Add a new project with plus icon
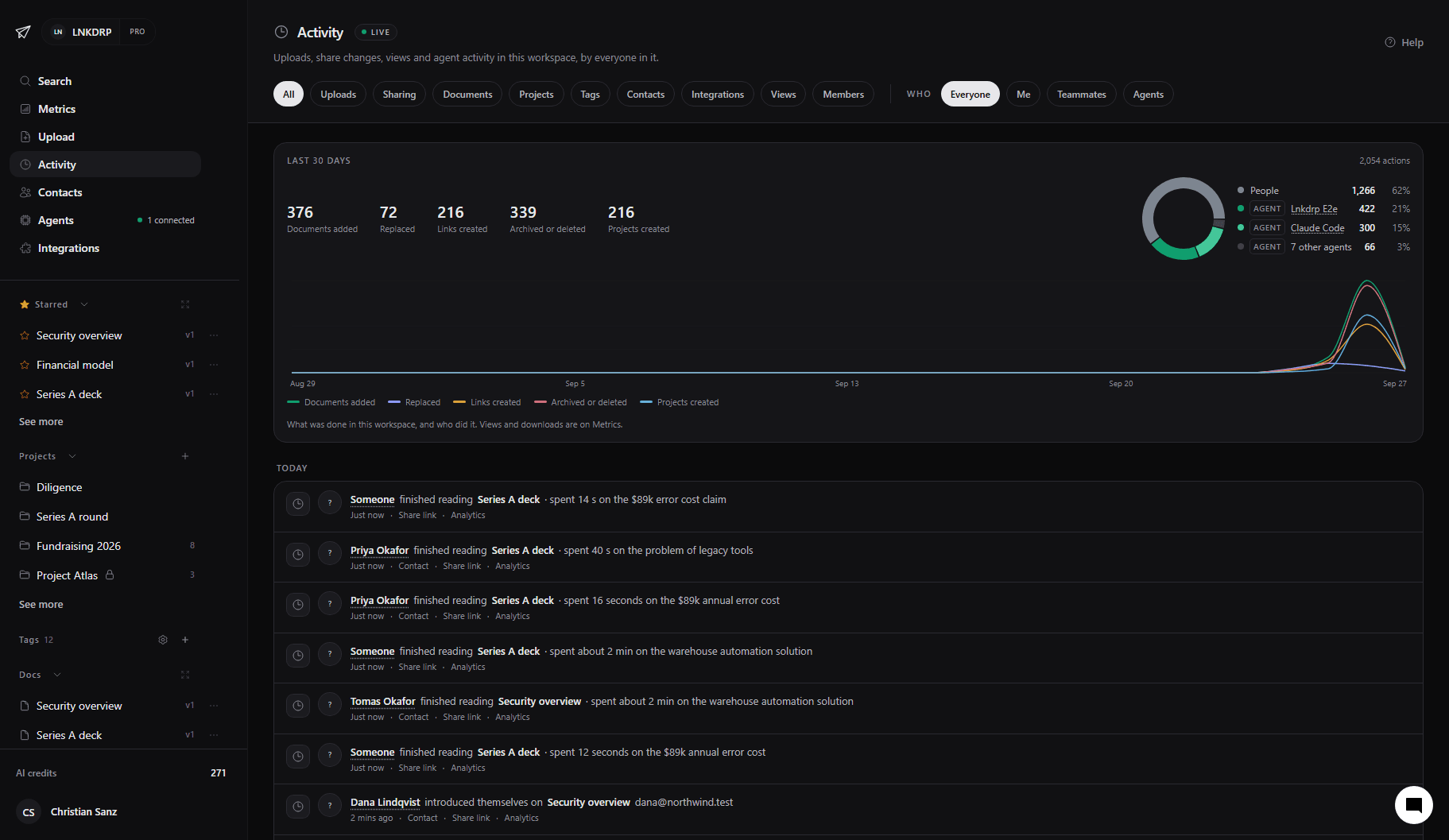 point(185,456)
